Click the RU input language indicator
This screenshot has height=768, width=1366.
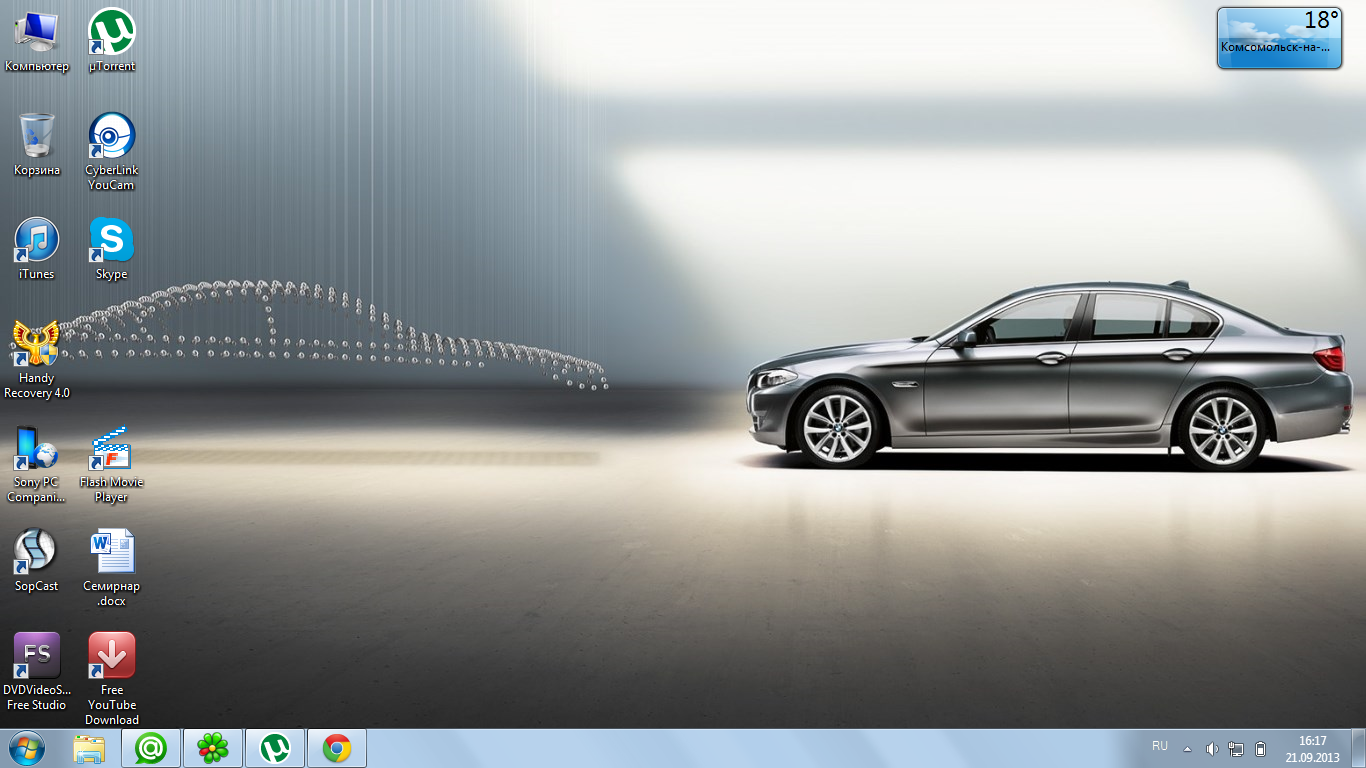(1160, 746)
